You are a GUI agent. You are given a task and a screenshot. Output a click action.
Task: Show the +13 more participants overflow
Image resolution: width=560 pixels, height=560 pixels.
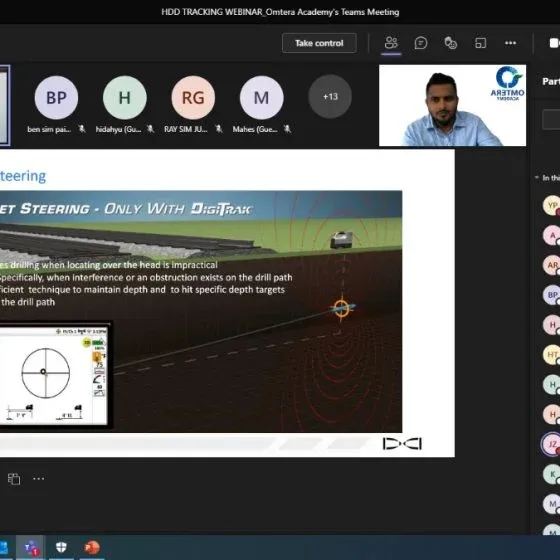[330, 97]
